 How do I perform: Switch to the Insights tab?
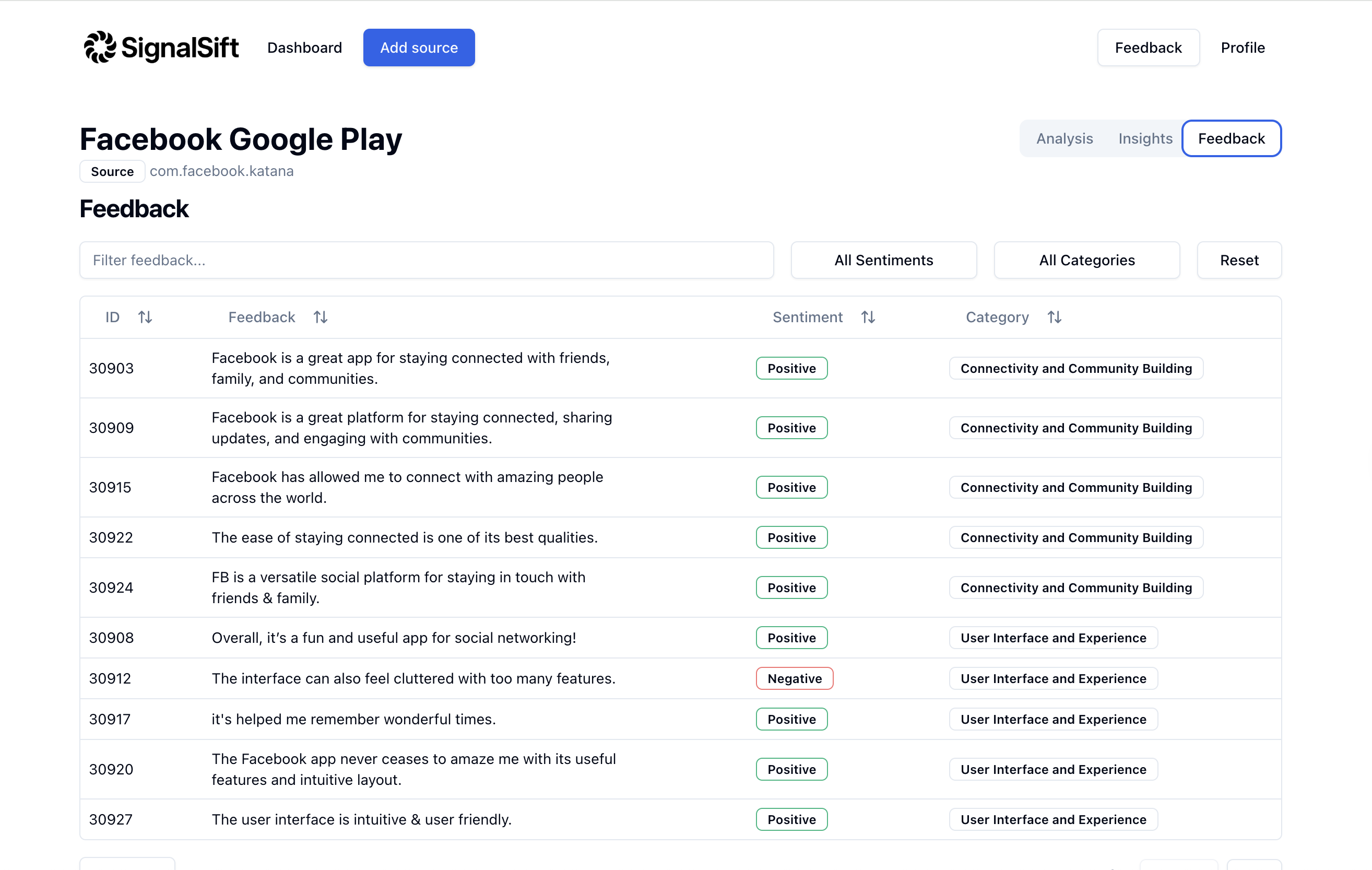point(1145,138)
